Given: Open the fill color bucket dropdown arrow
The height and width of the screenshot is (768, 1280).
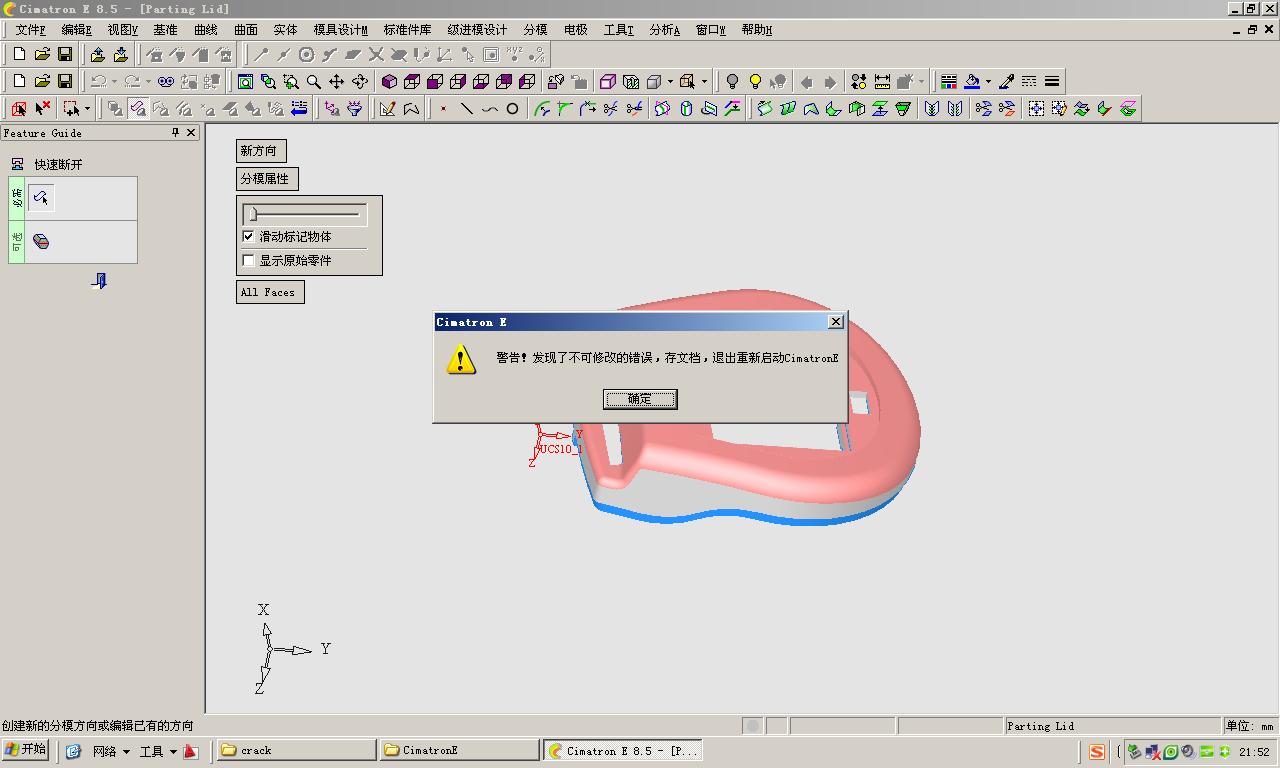Looking at the screenshot, I should click(988, 81).
